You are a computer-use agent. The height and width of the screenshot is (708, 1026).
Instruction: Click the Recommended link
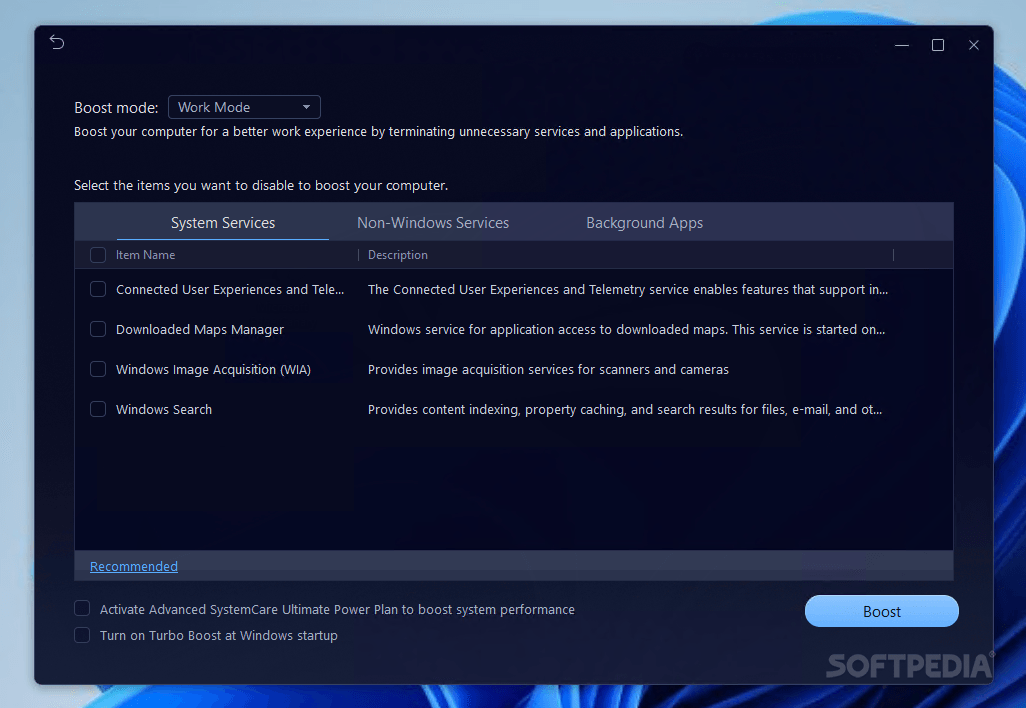tap(133, 567)
